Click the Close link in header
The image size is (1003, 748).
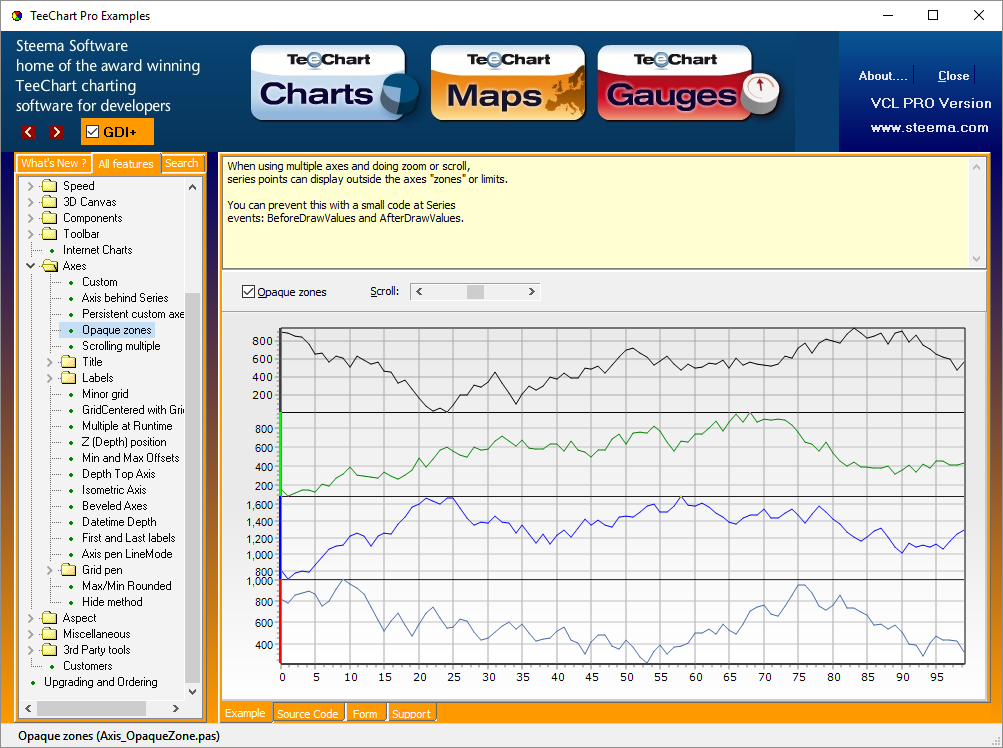[x=953, y=76]
